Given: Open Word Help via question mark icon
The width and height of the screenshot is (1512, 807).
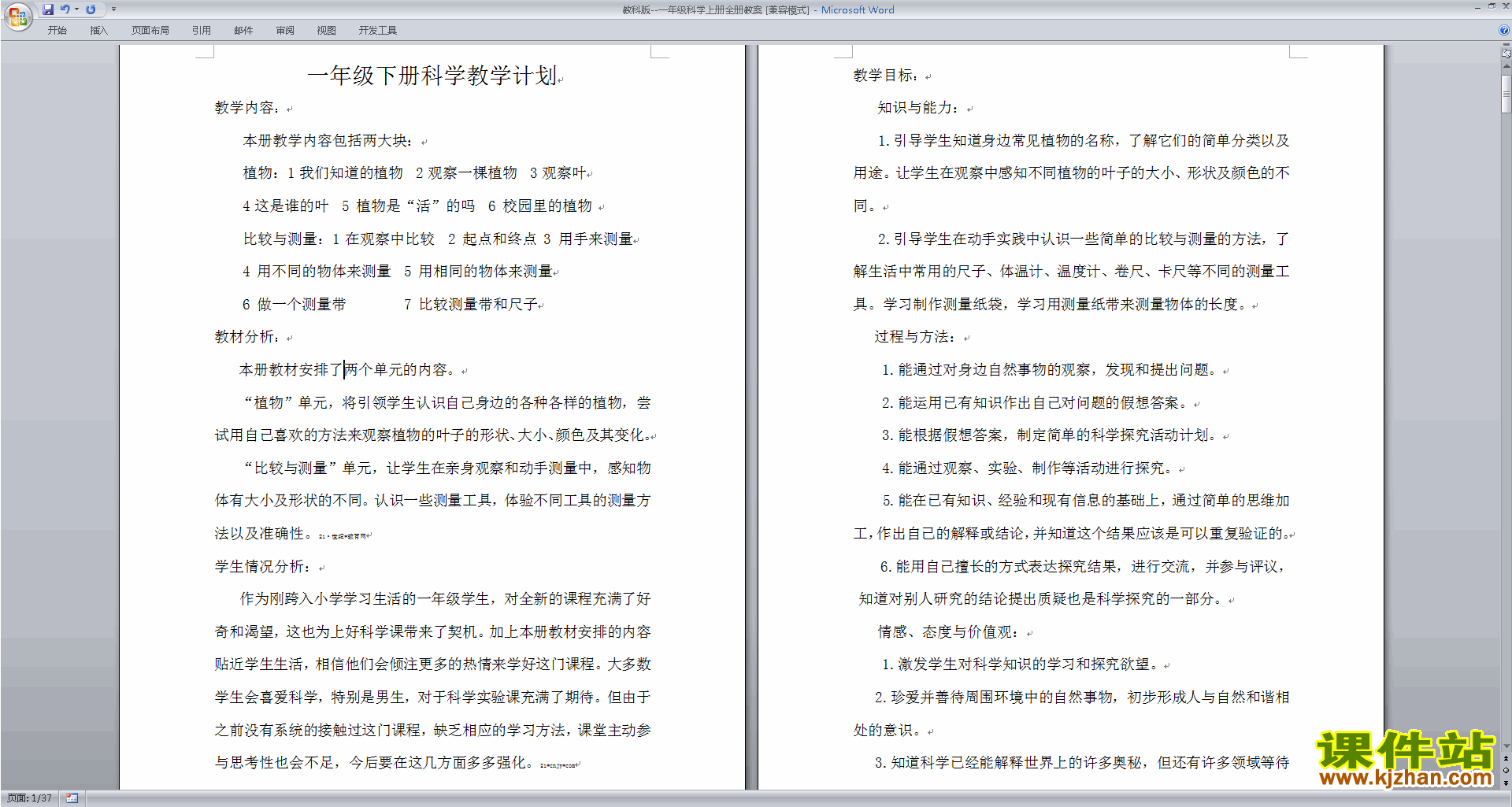Looking at the screenshot, I should point(1504,31).
